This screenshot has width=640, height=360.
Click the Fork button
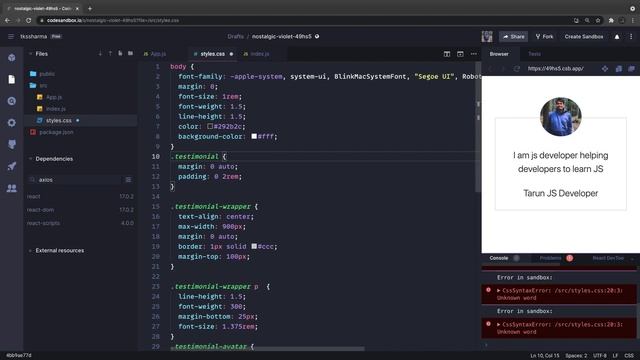pos(544,36)
